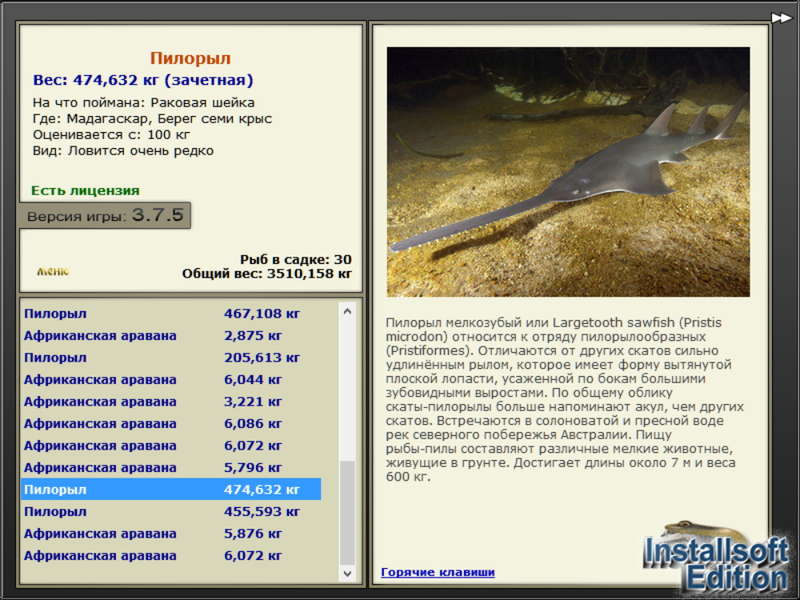Viewport: 800px width, 600px height.
Task: Select the Пилорыл 467,108 кг entry
Action: [171, 313]
